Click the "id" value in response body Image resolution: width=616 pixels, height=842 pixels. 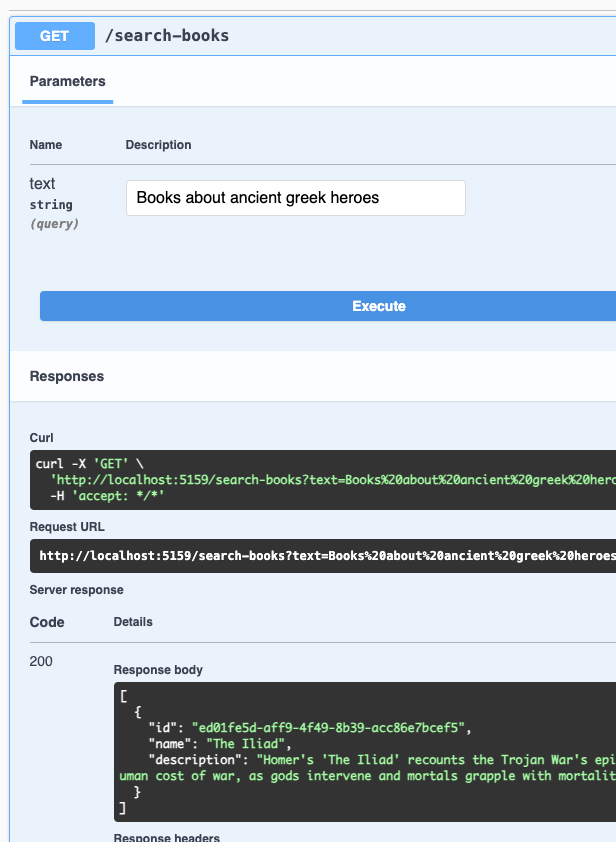click(328, 728)
